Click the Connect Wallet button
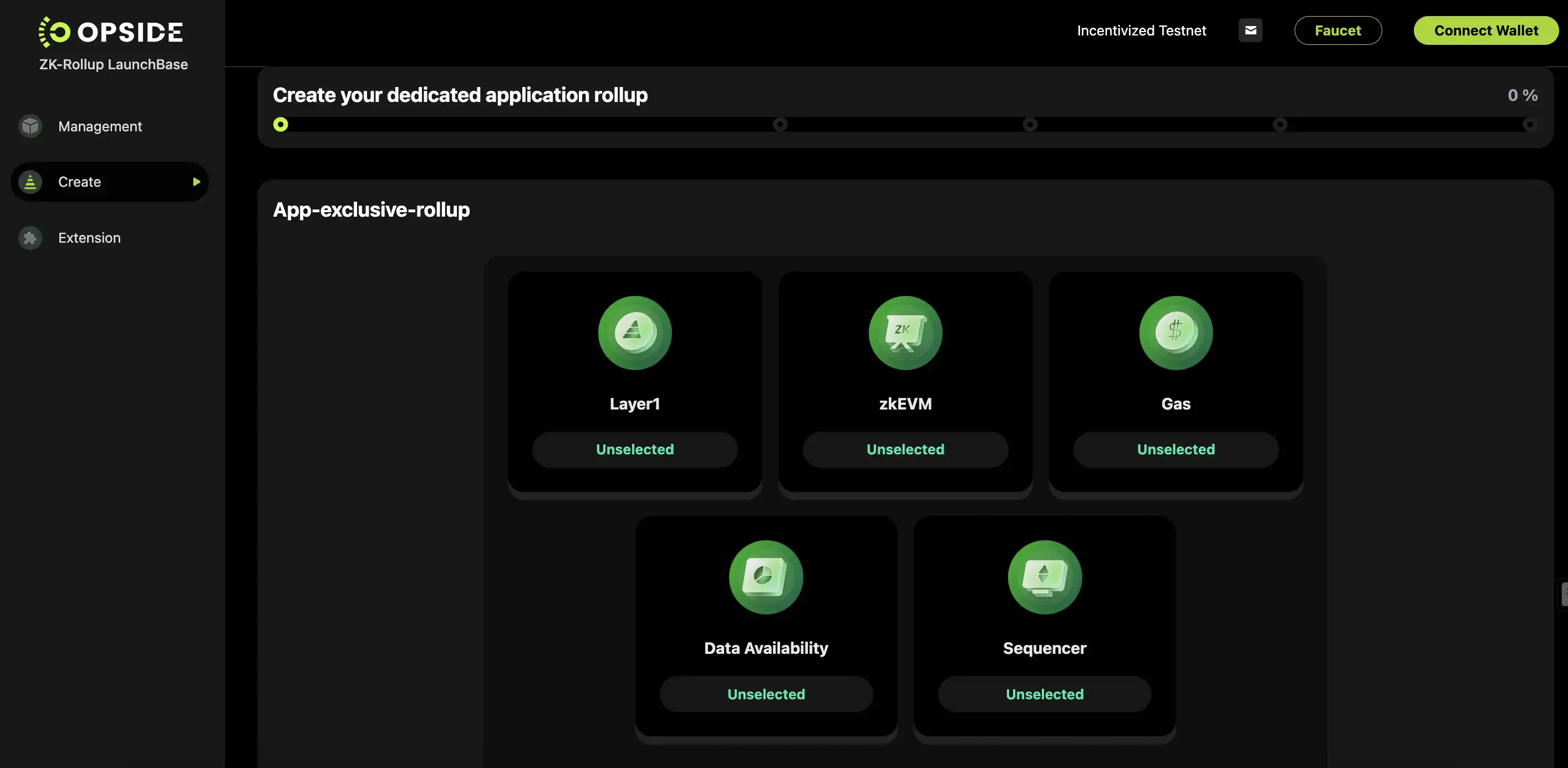This screenshot has height=768, width=1568. pyautogui.click(x=1486, y=30)
